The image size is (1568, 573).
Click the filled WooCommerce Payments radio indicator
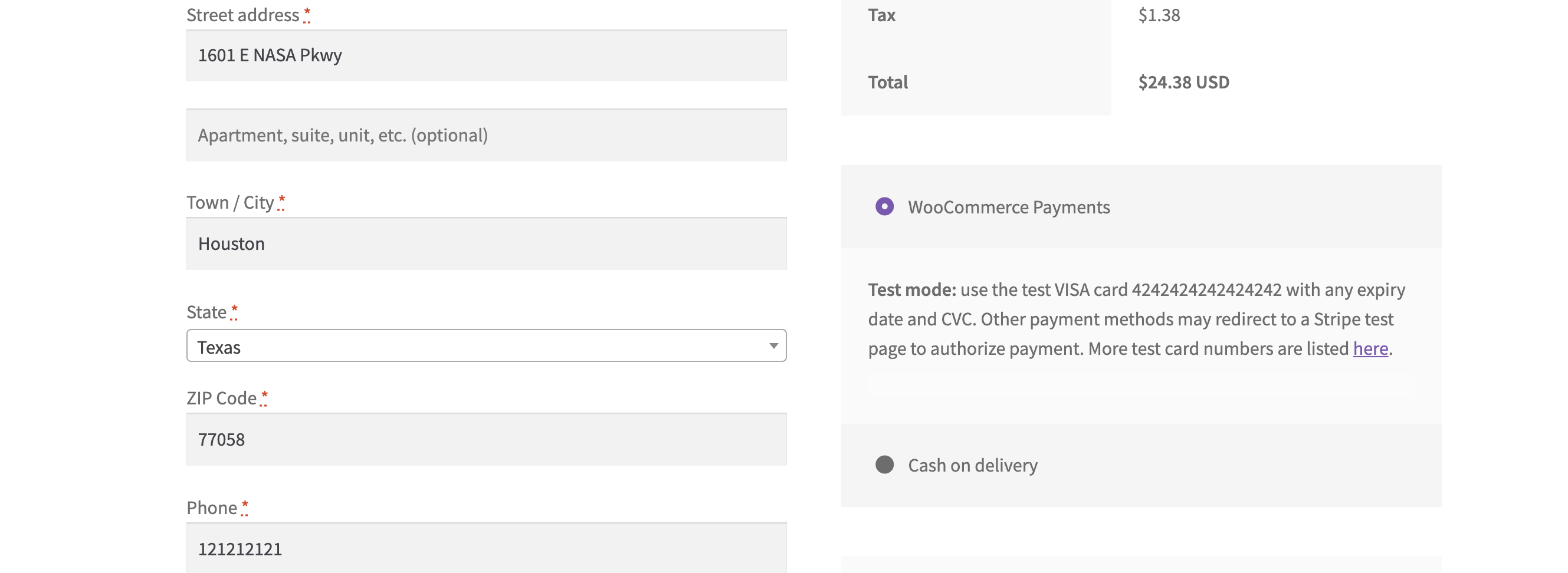click(884, 208)
